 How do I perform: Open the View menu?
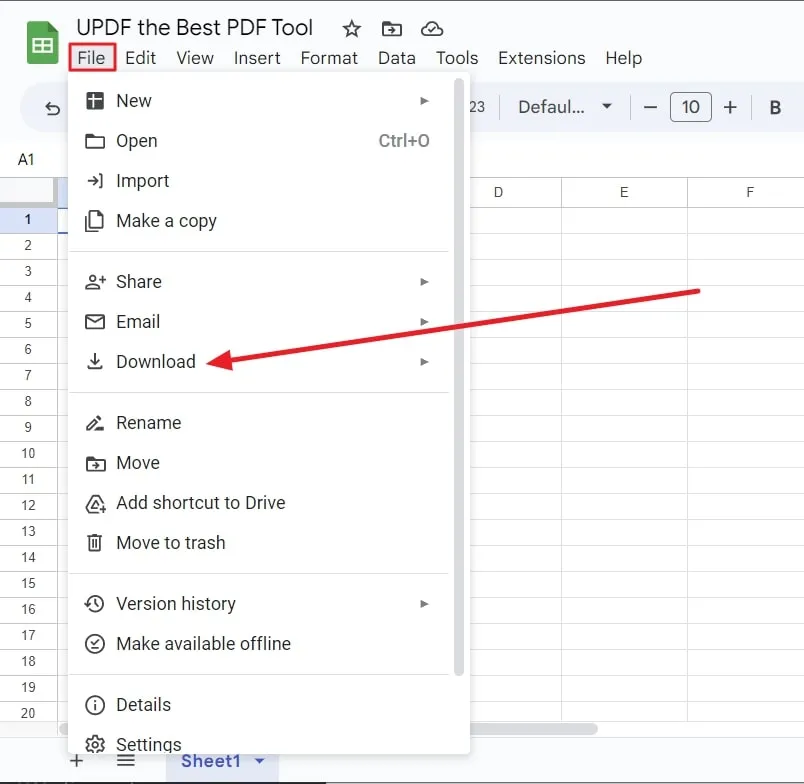[195, 58]
